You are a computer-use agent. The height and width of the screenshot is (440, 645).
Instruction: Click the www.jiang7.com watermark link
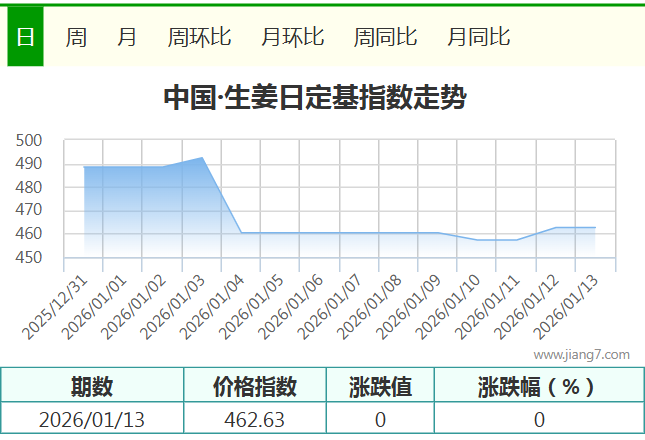(581, 354)
